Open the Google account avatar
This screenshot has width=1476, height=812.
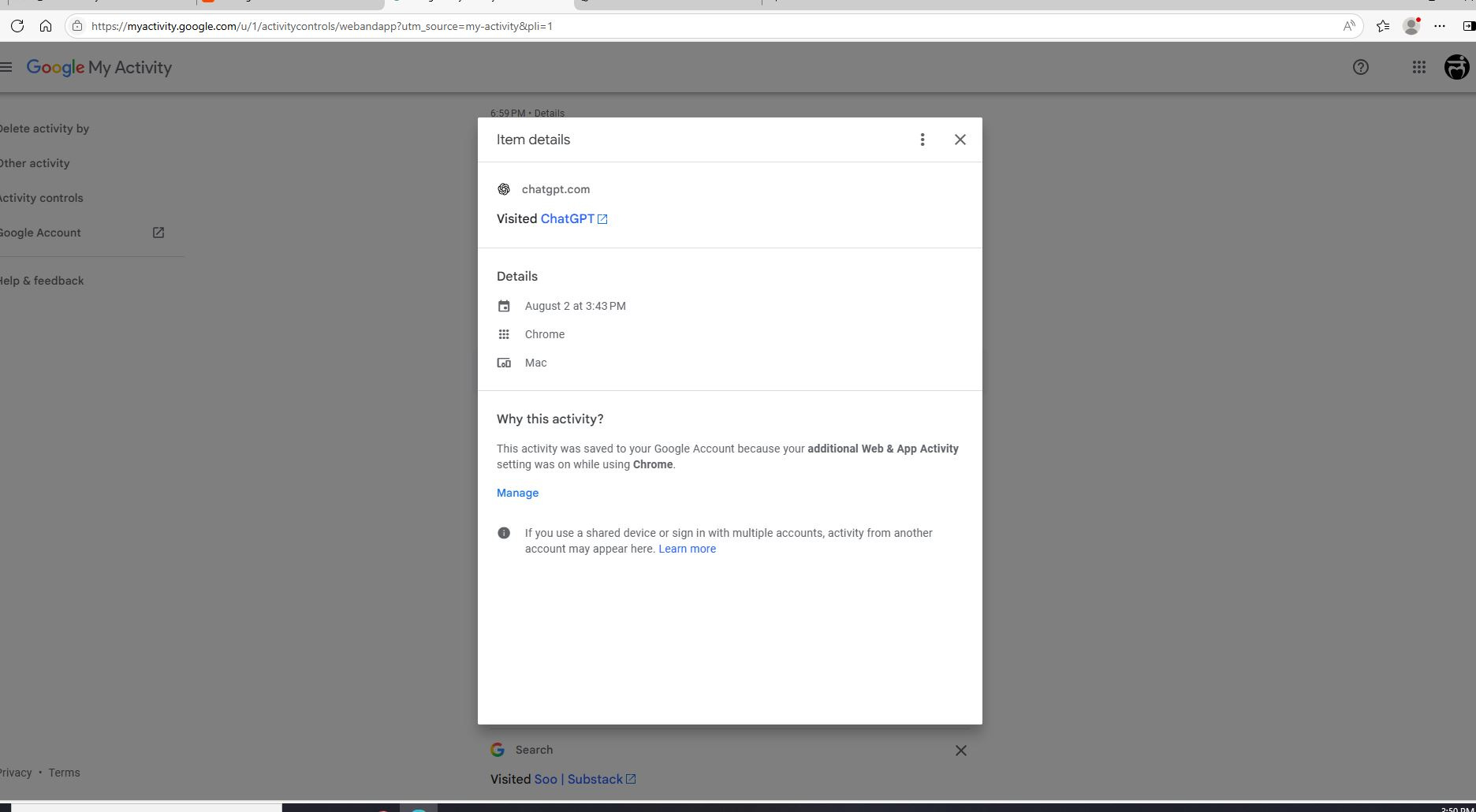1456,67
